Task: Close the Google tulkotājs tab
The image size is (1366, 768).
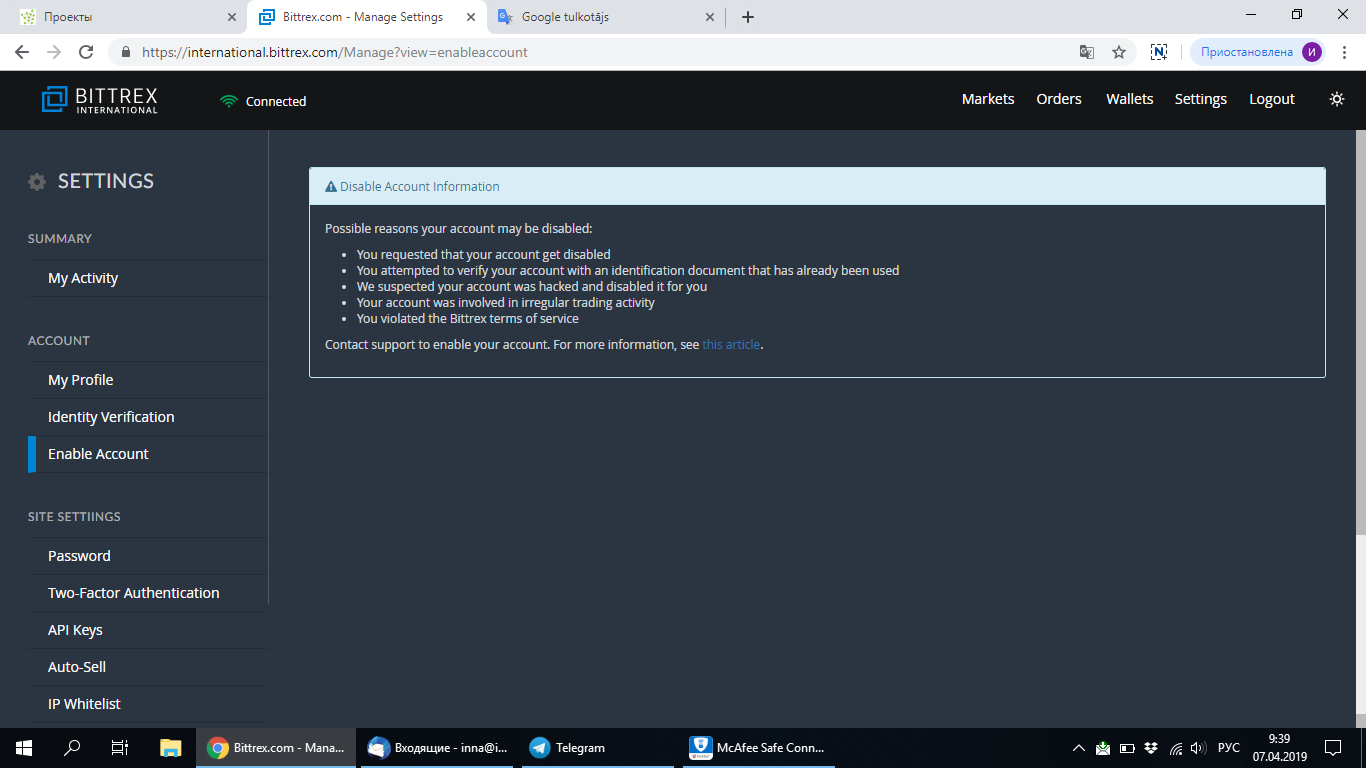Action: coord(710,17)
